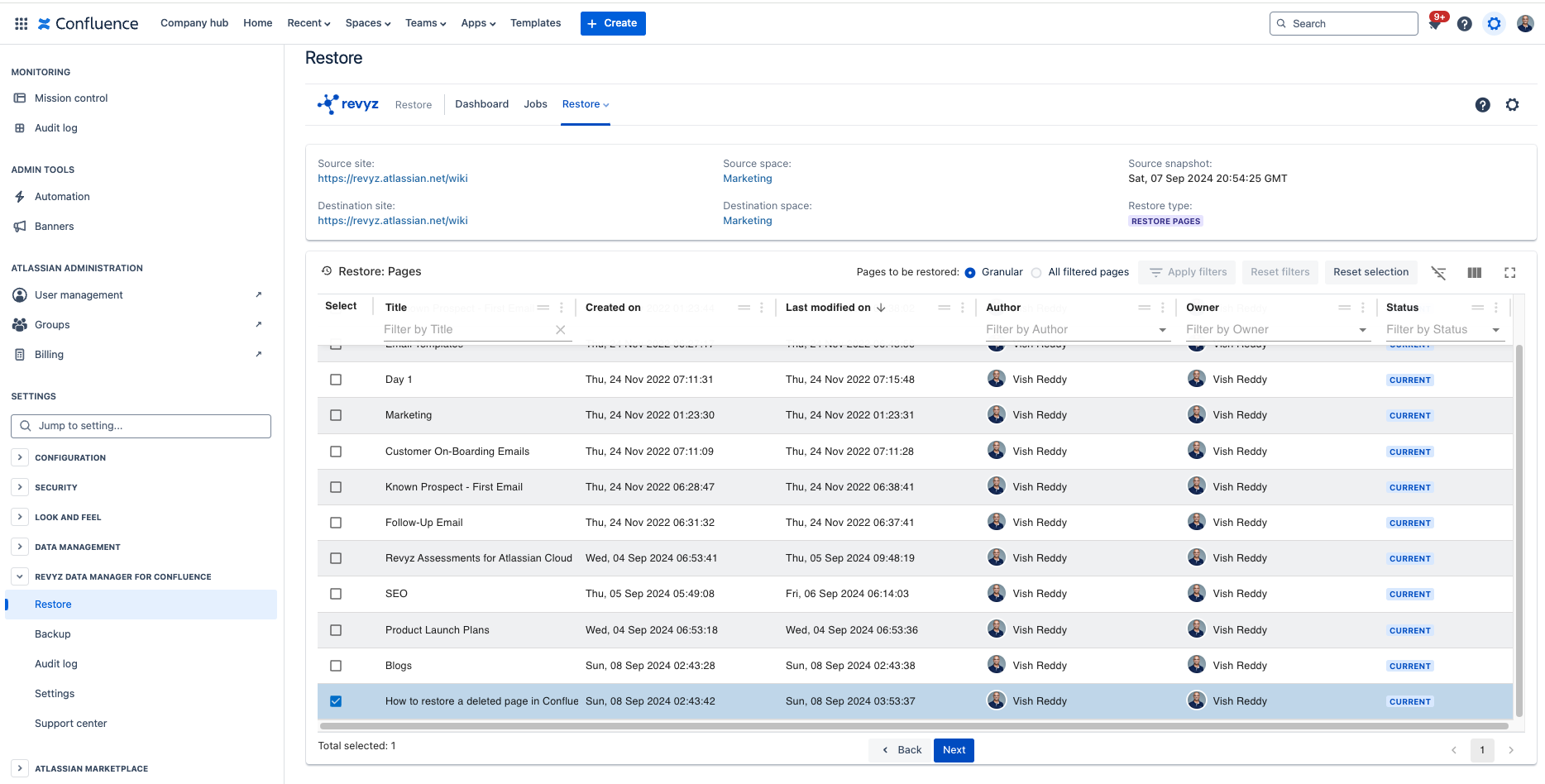Open the source site wiki link
The image size is (1545, 784).
(x=392, y=178)
